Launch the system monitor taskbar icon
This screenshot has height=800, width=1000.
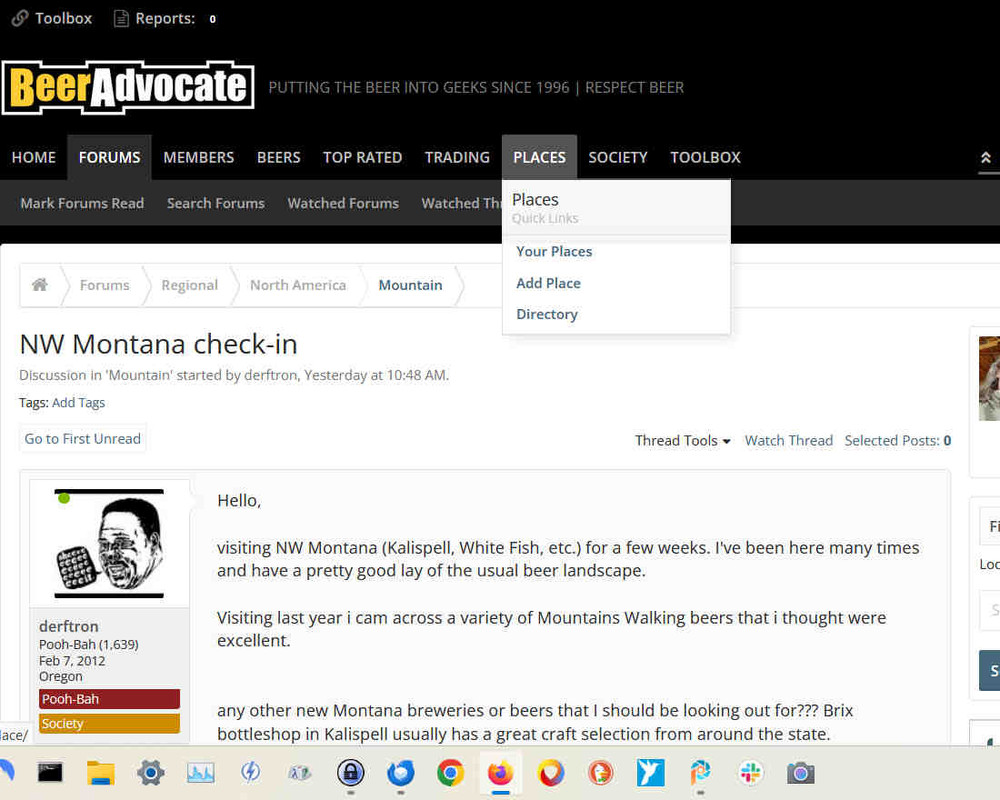[x=200, y=773]
